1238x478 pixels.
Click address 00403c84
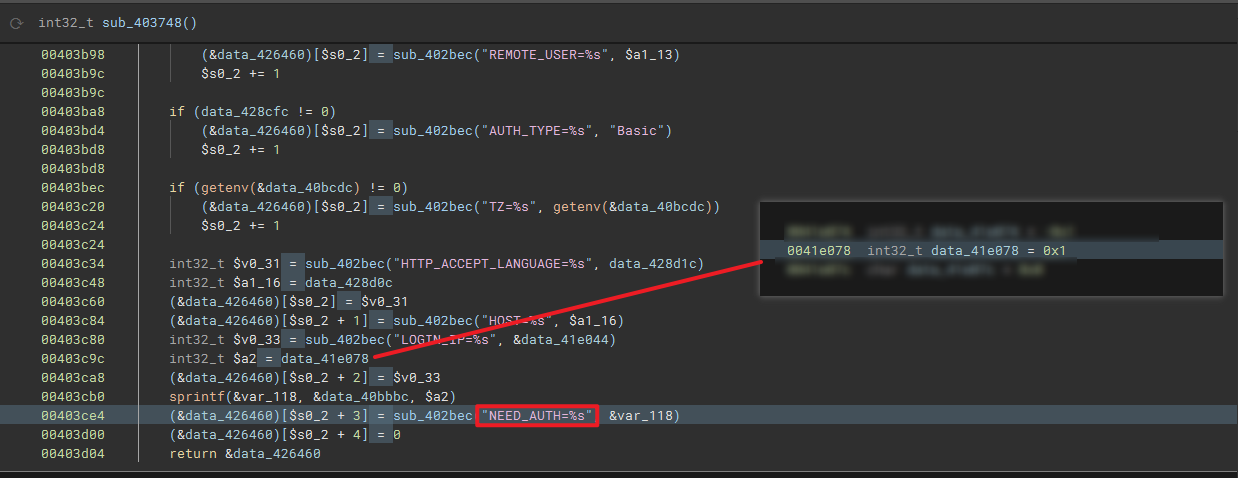(72, 321)
